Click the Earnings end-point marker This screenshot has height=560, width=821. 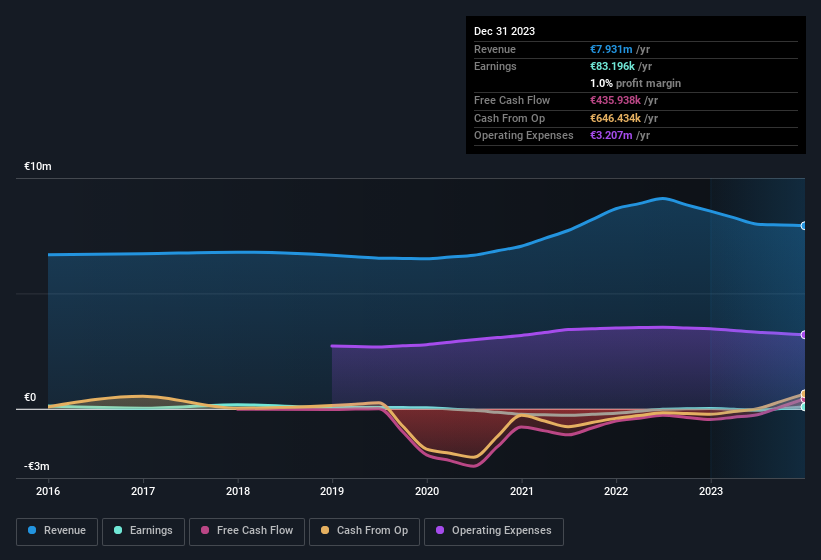pos(804,407)
